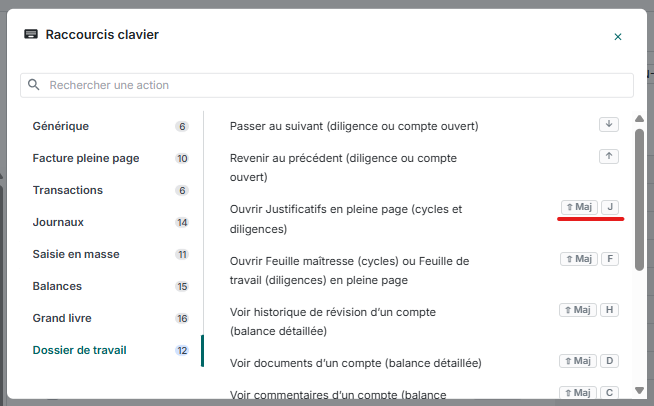The image size is (654, 406).
Task: Click the up arrow key badge
Action: coord(609,156)
